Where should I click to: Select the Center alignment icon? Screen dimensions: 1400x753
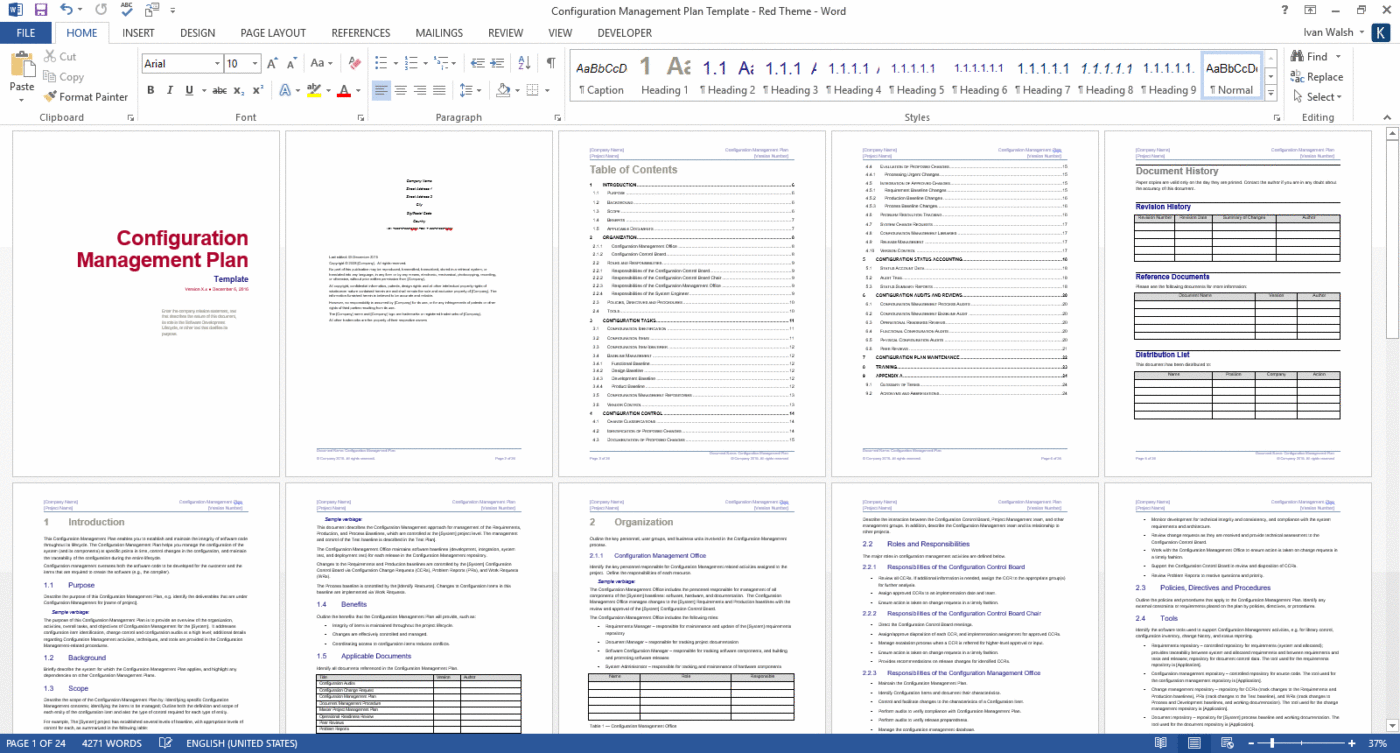(400, 90)
